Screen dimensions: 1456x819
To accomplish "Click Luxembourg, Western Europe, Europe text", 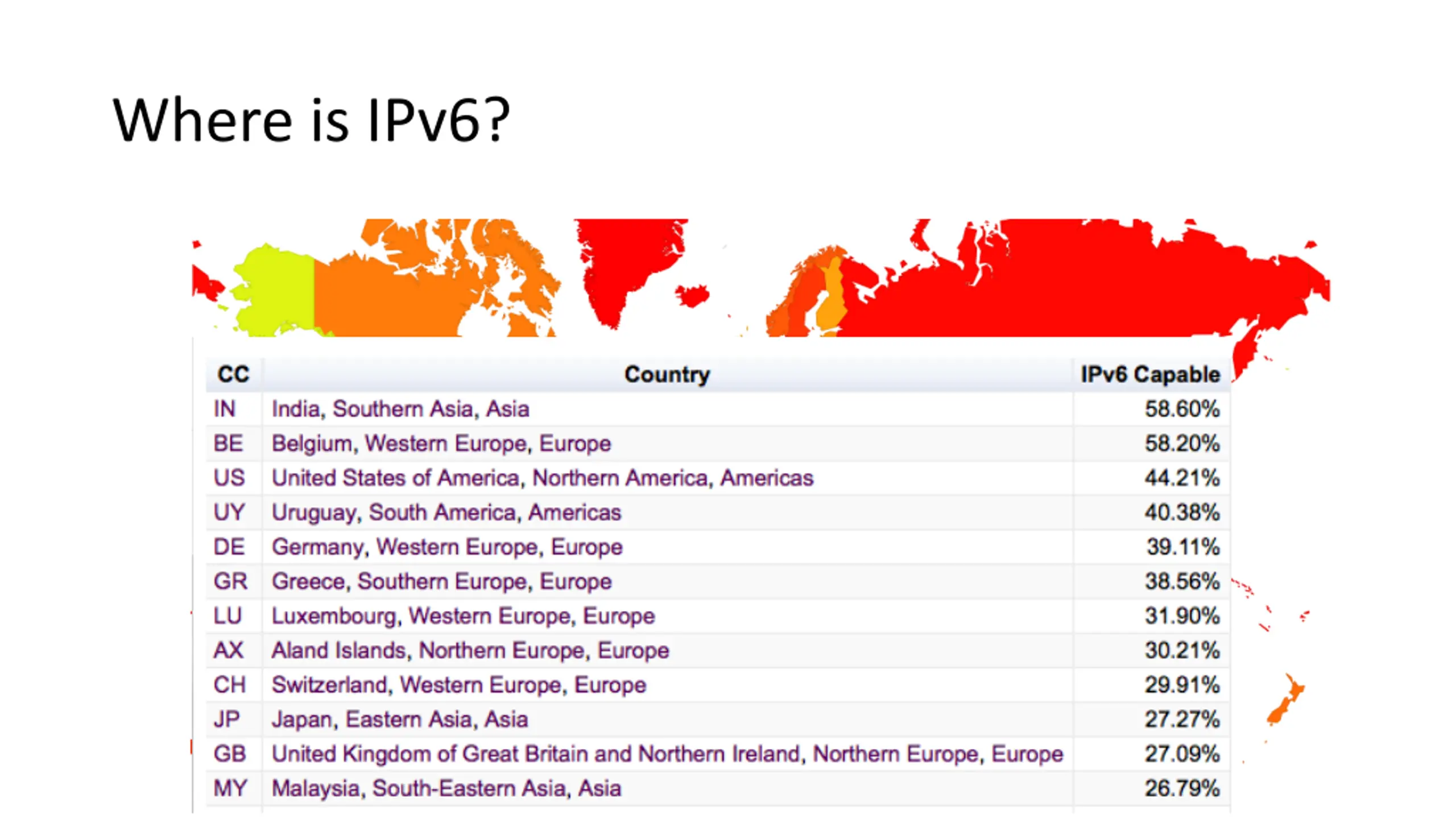I will pyautogui.click(x=464, y=616).
